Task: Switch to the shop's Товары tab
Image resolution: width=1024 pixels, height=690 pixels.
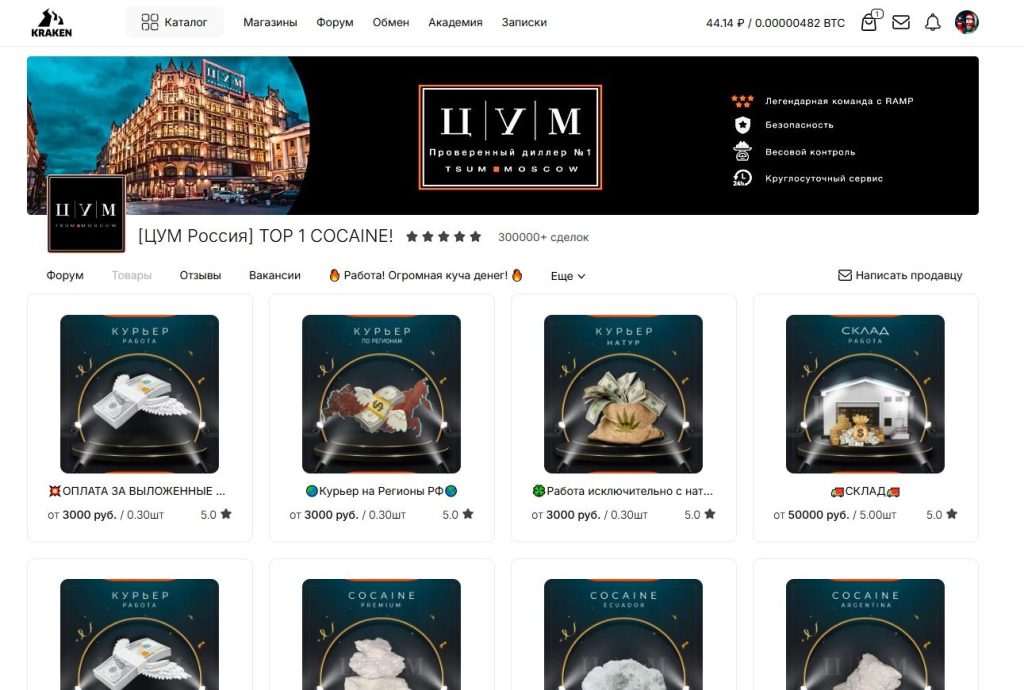Action: [x=131, y=275]
